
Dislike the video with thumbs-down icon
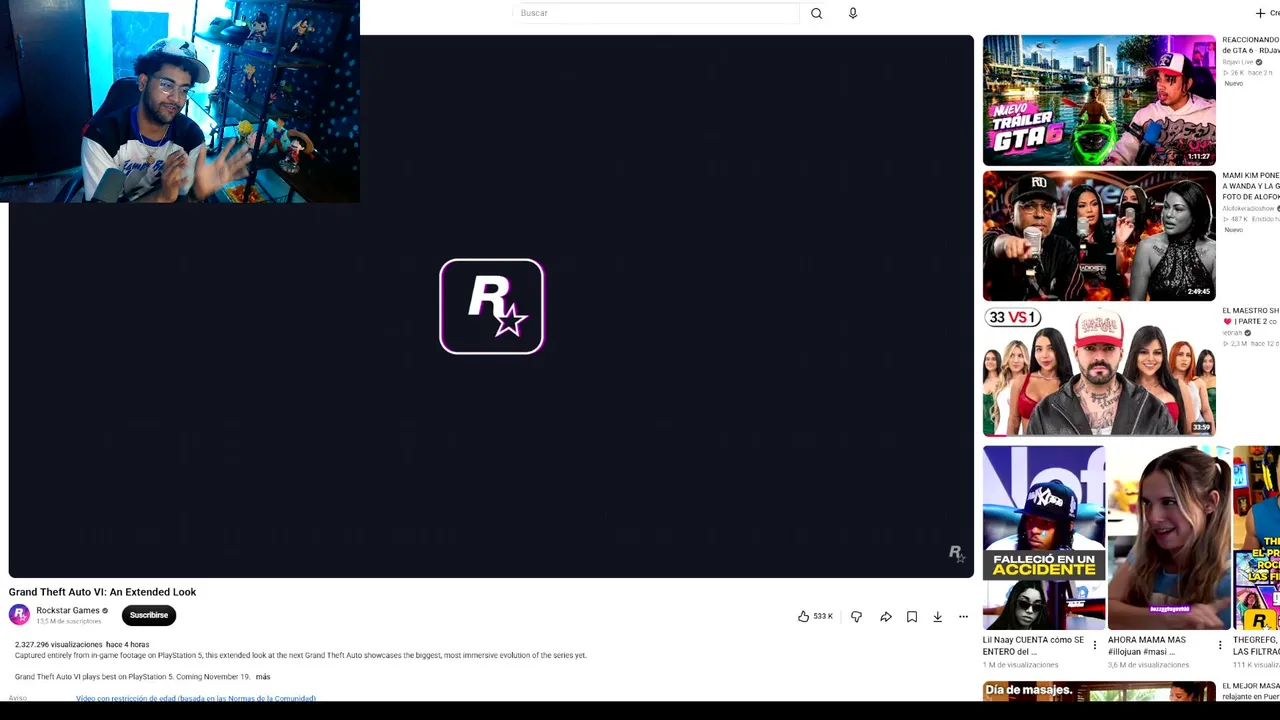pos(856,617)
